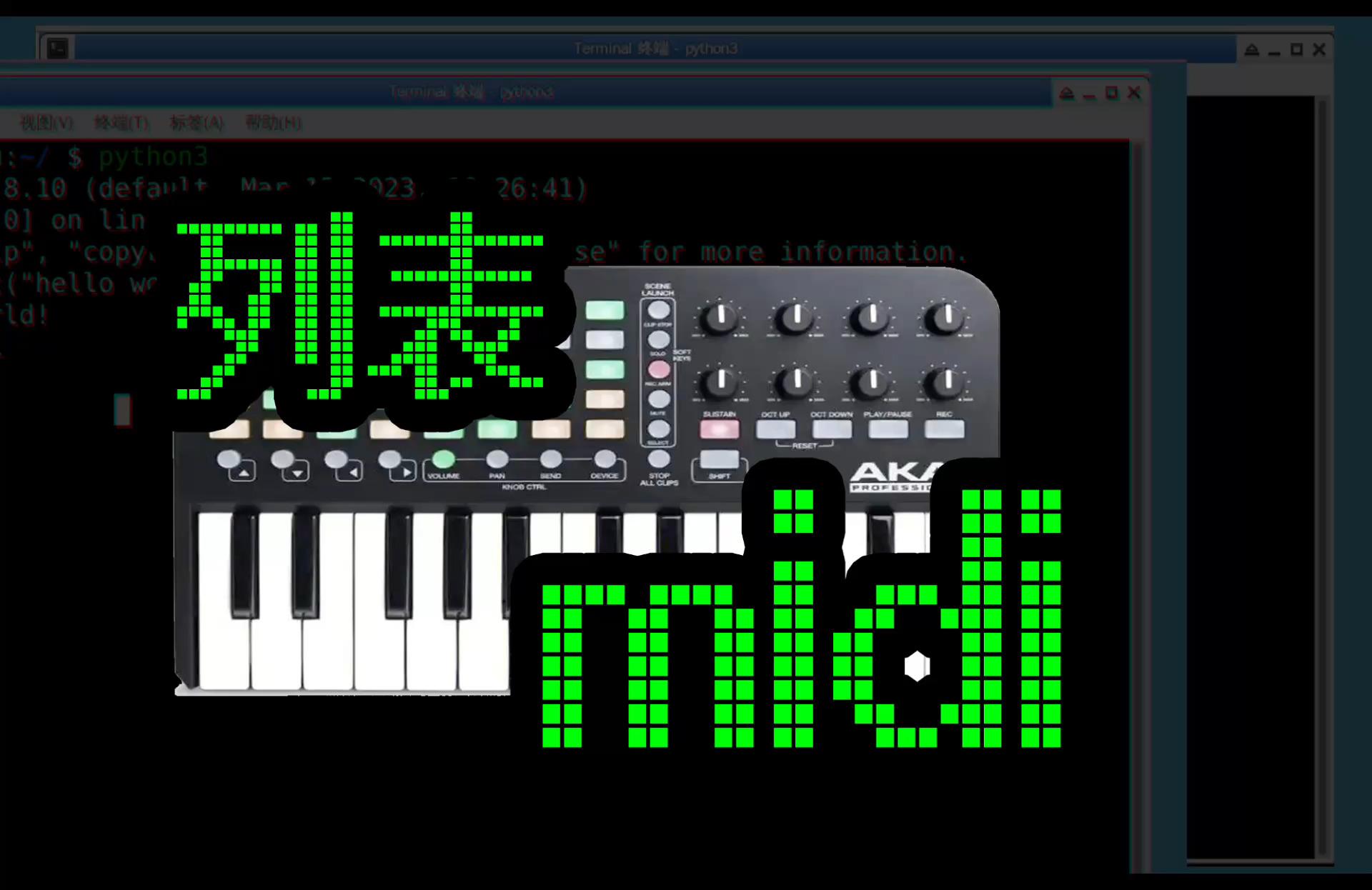
Task: Open the 标签(A) menu
Action: click(197, 124)
